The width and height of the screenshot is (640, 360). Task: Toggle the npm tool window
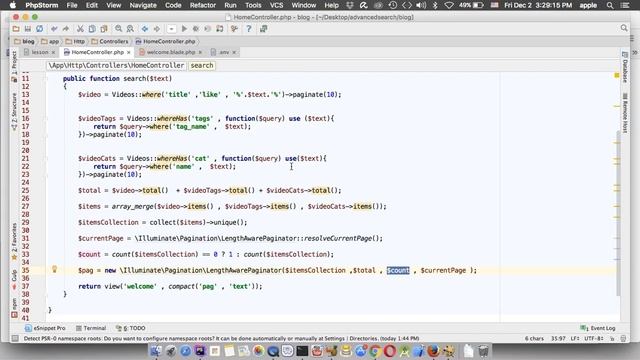pyautogui.click(x=14, y=308)
